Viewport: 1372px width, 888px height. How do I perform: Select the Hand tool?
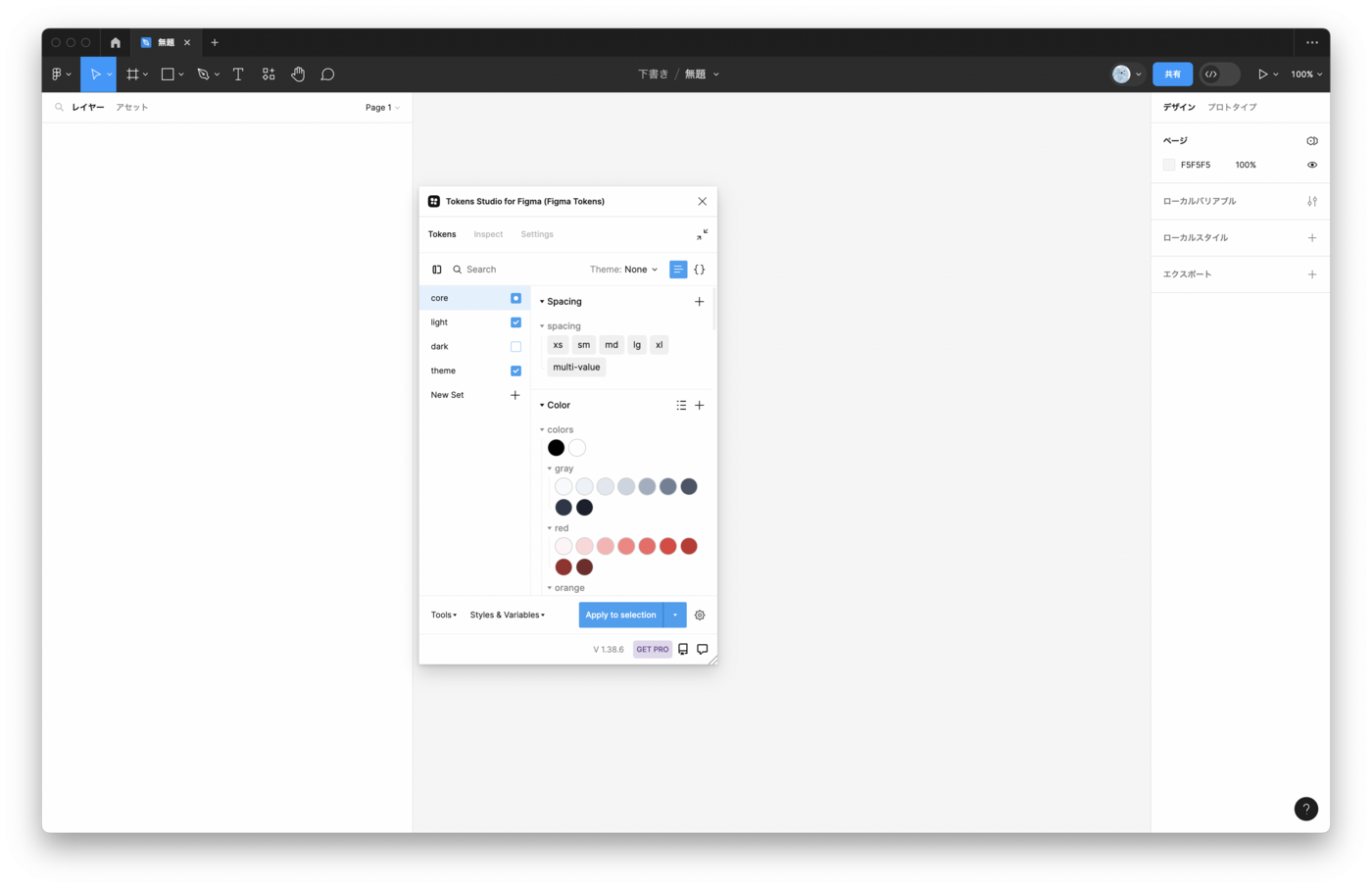tap(298, 74)
